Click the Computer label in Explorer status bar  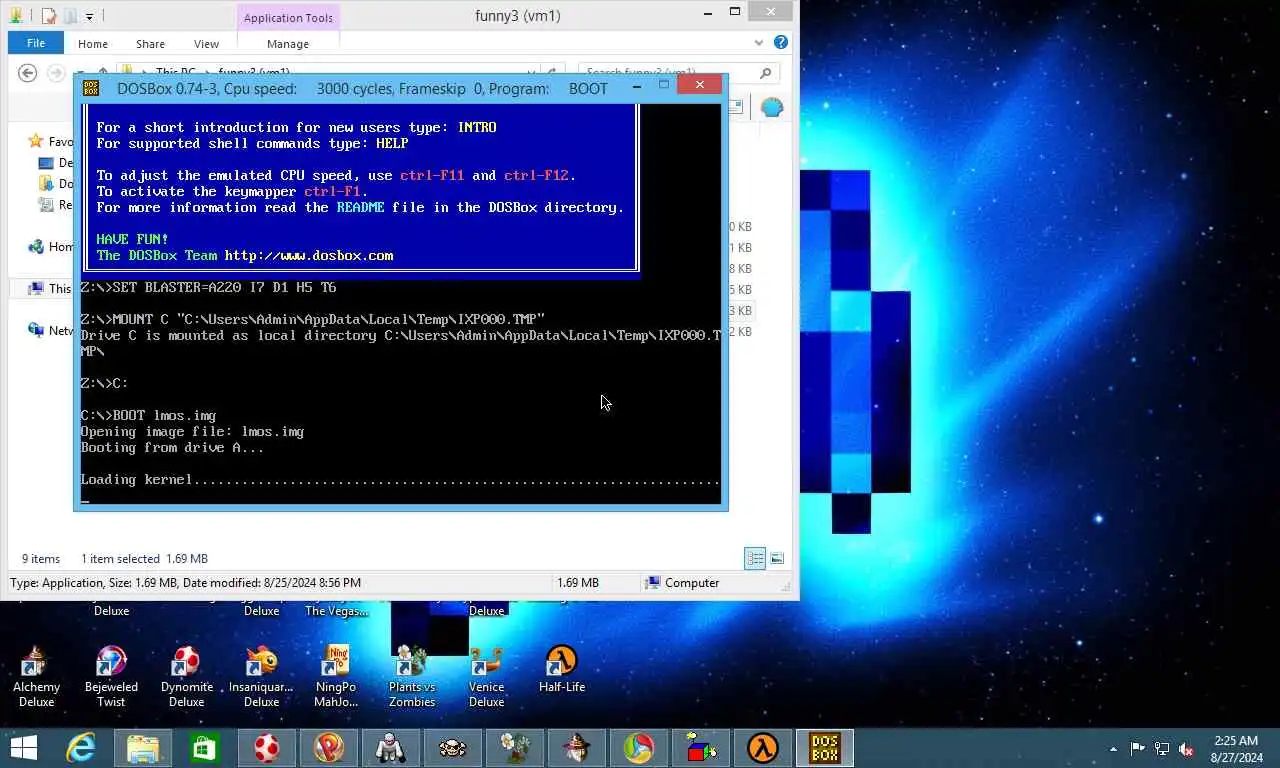coord(692,583)
